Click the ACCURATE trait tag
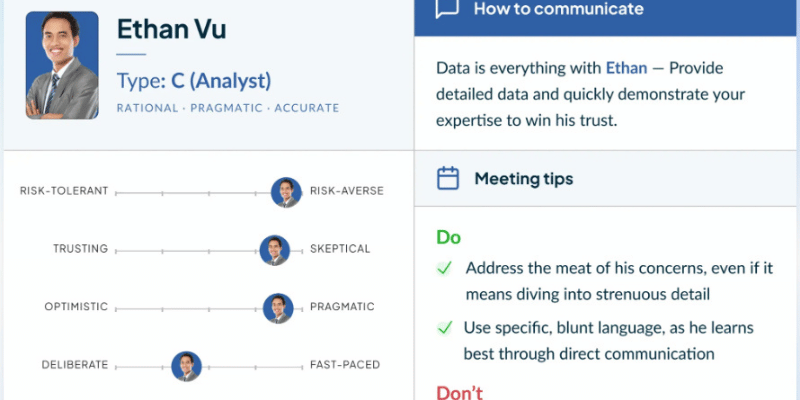Image resolution: width=800 pixels, height=400 pixels. [307, 108]
